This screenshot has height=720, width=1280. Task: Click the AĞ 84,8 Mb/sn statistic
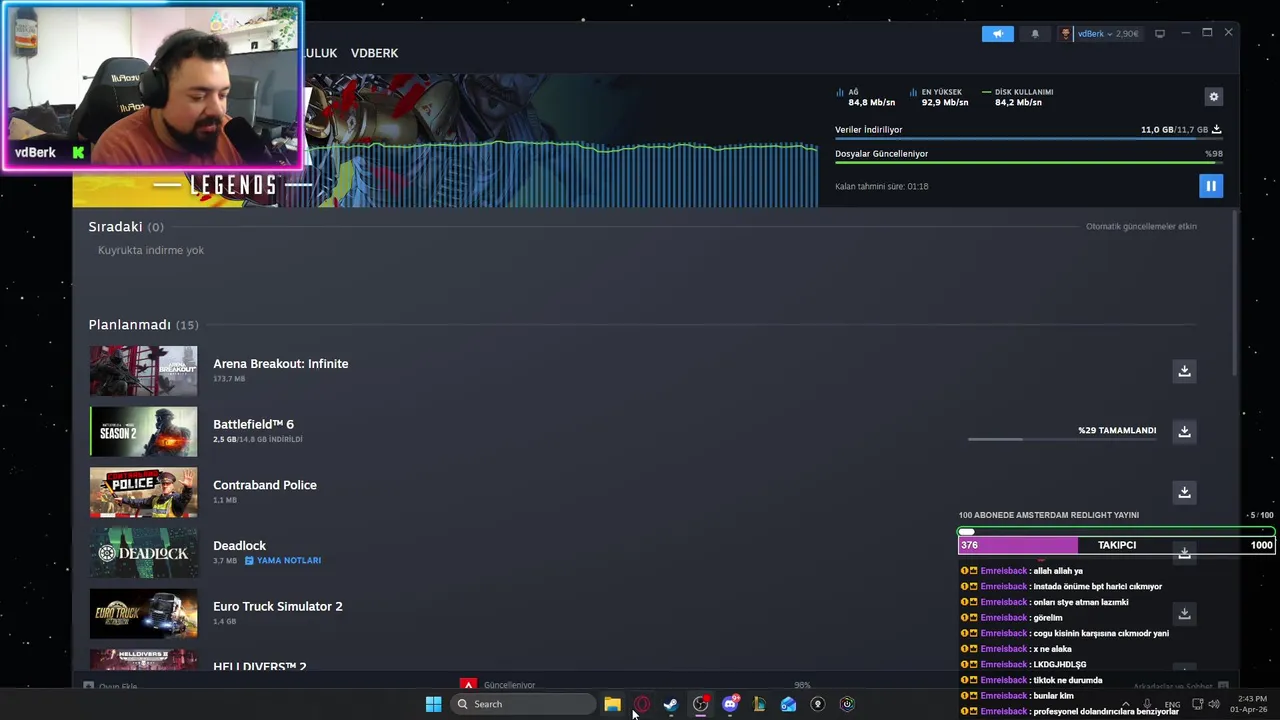866,97
